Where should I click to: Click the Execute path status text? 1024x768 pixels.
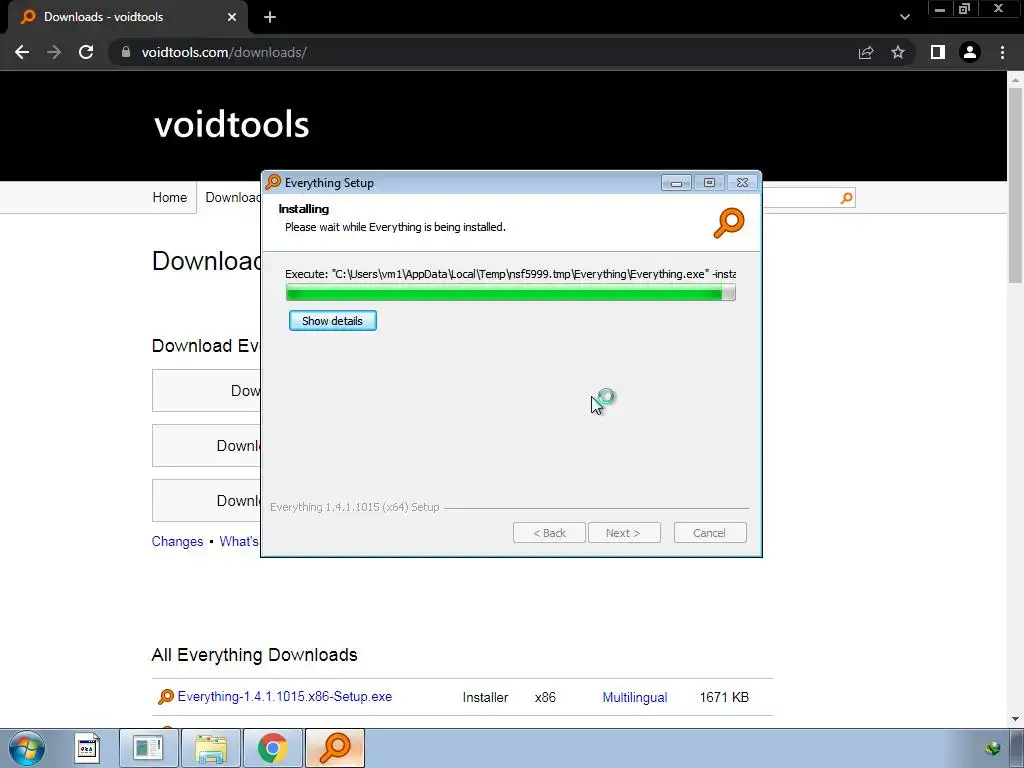511,274
